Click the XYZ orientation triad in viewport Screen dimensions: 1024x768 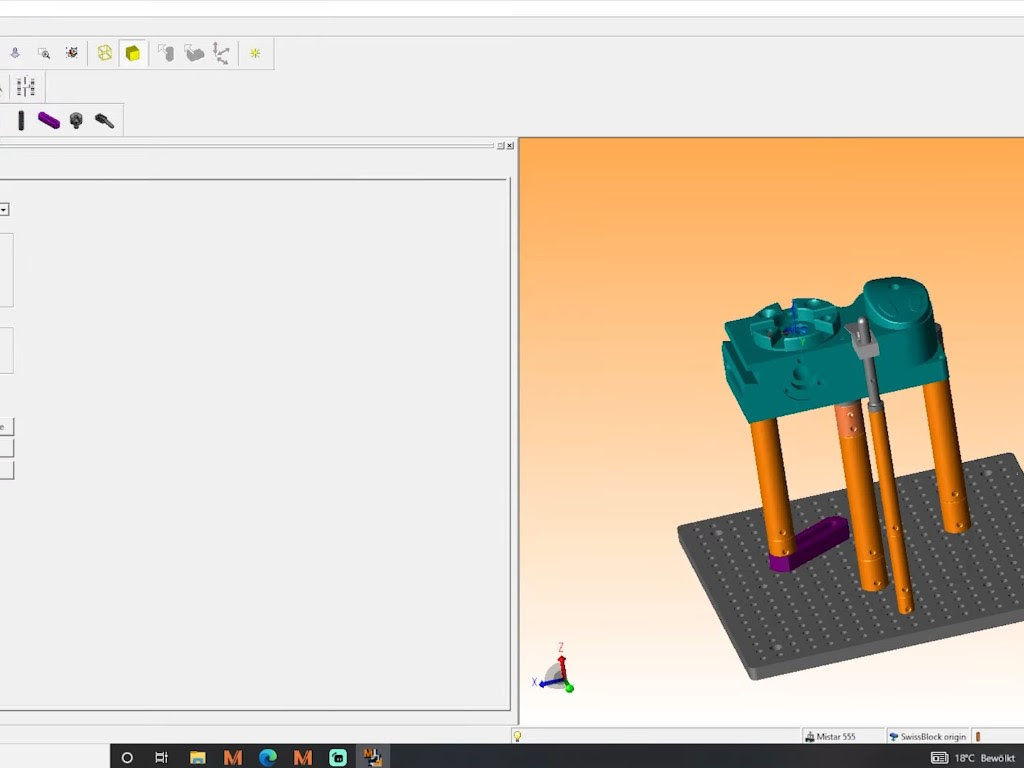(555, 671)
